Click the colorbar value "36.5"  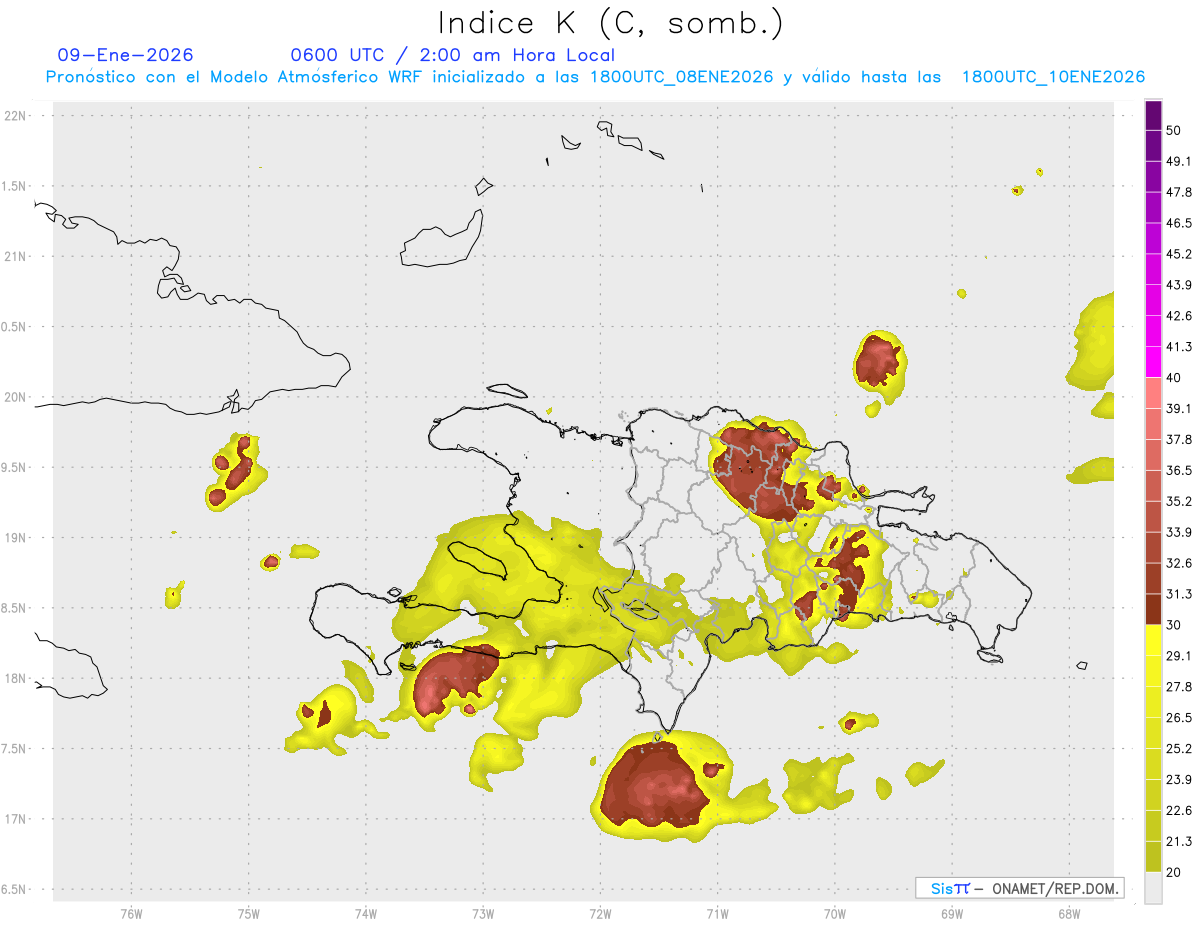coord(1179,470)
